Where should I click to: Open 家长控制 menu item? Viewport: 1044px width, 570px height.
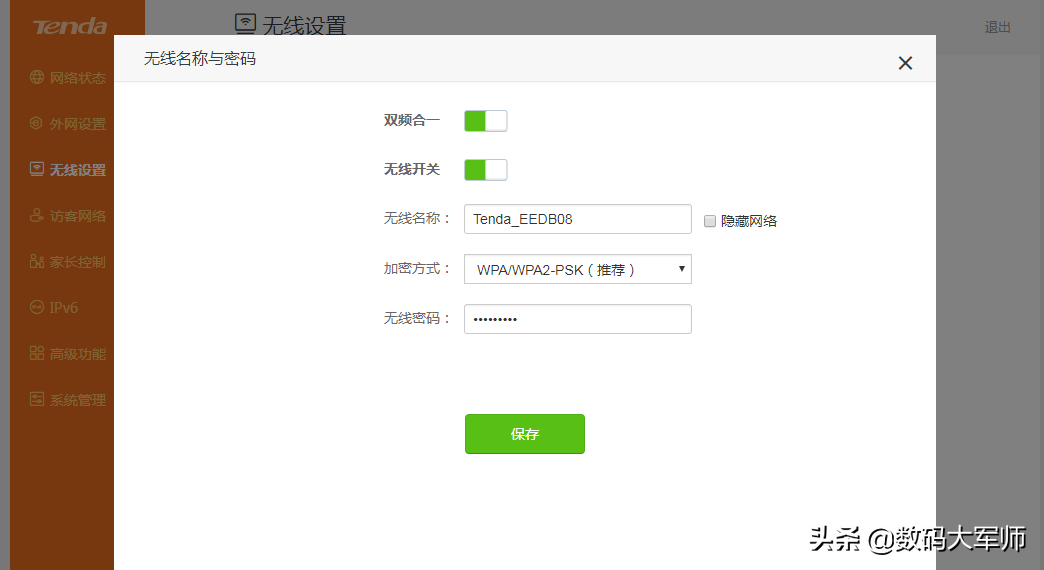point(77,262)
